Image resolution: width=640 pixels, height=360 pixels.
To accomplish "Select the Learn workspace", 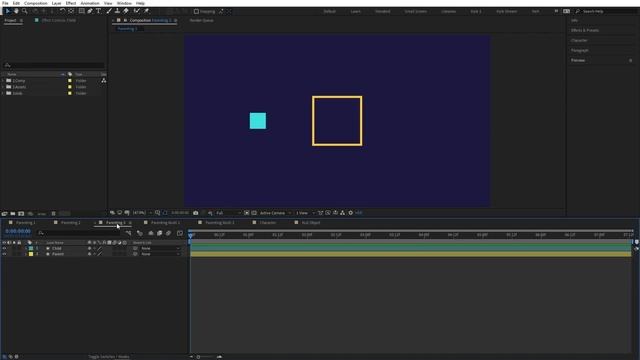I will coord(356,11).
